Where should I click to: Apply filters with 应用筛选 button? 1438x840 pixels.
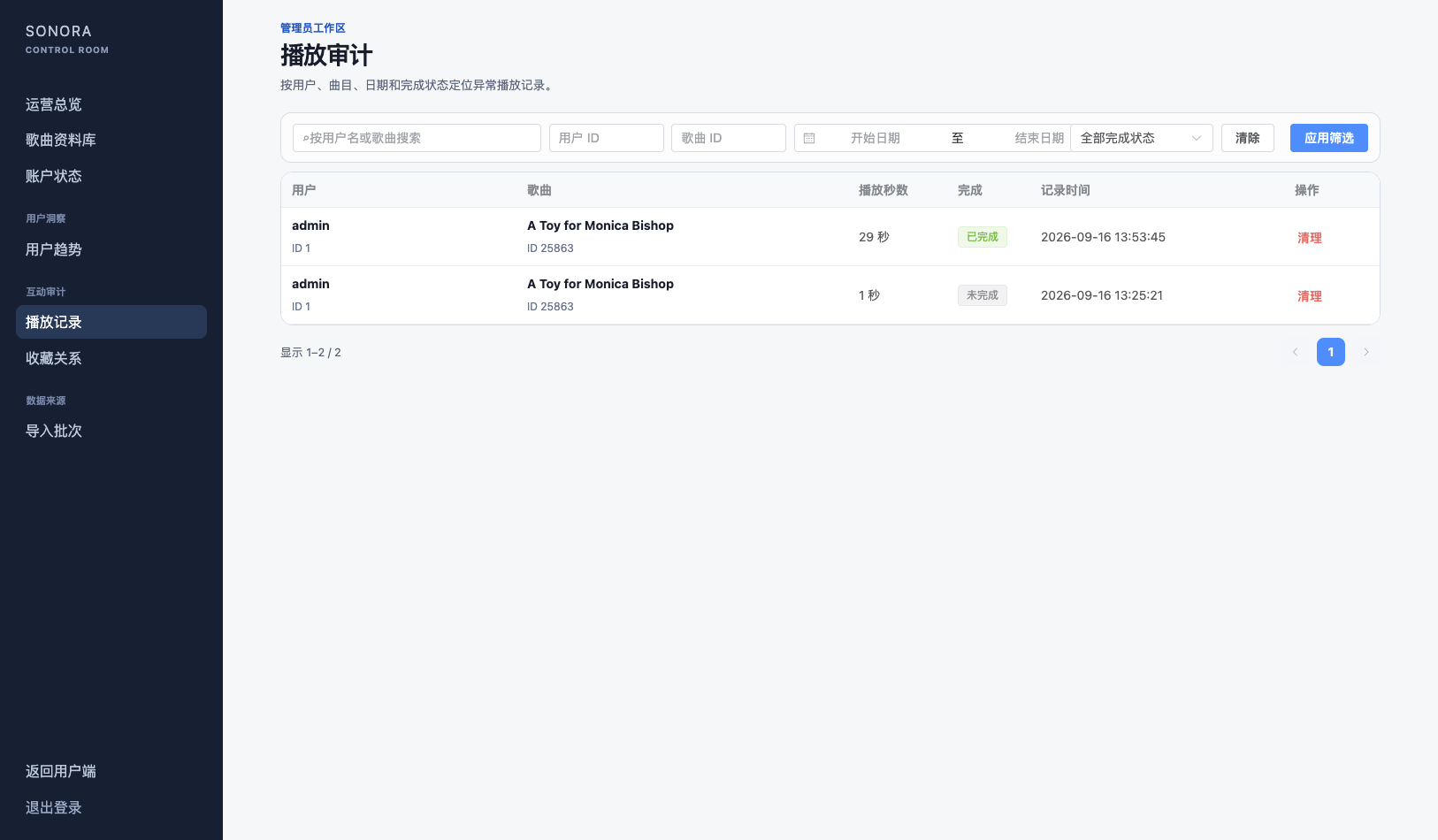[1329, 138]
